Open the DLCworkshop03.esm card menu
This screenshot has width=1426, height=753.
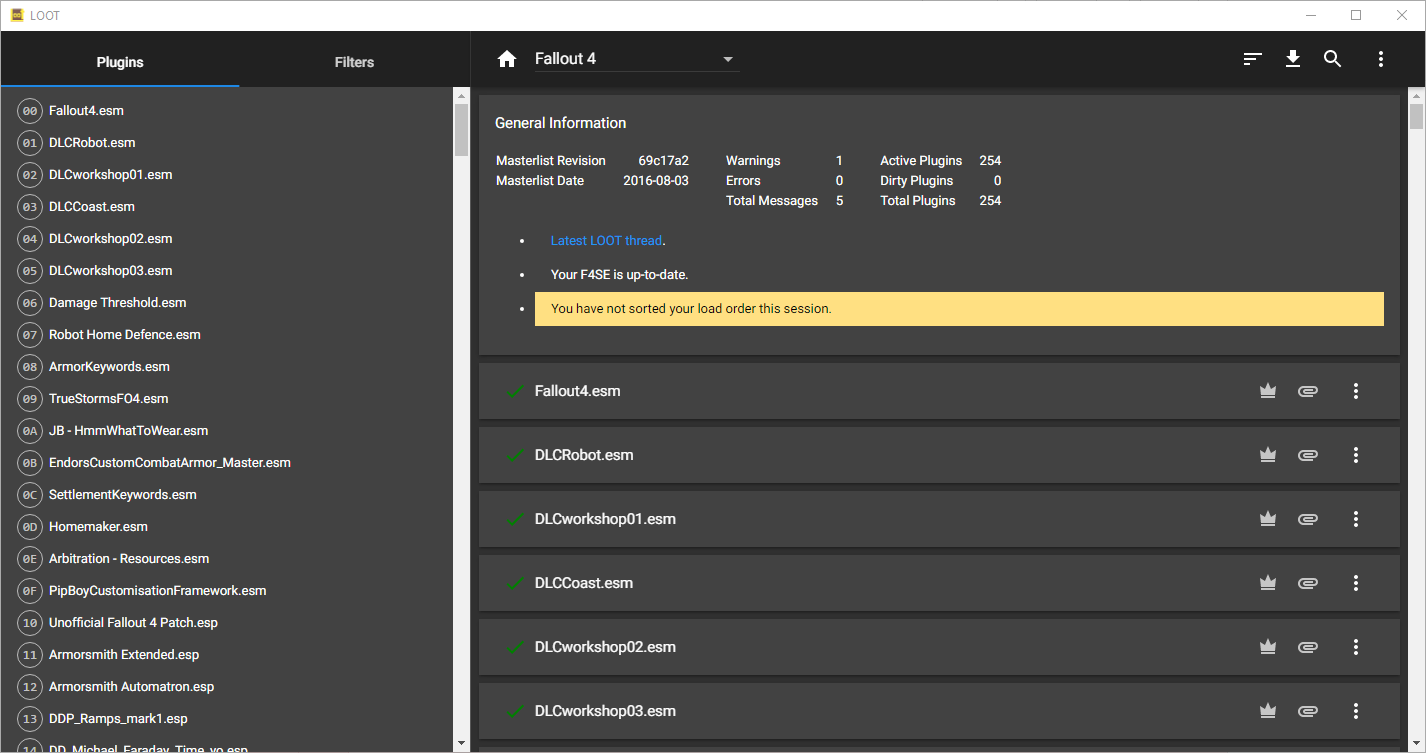(x=1356, y=711)
